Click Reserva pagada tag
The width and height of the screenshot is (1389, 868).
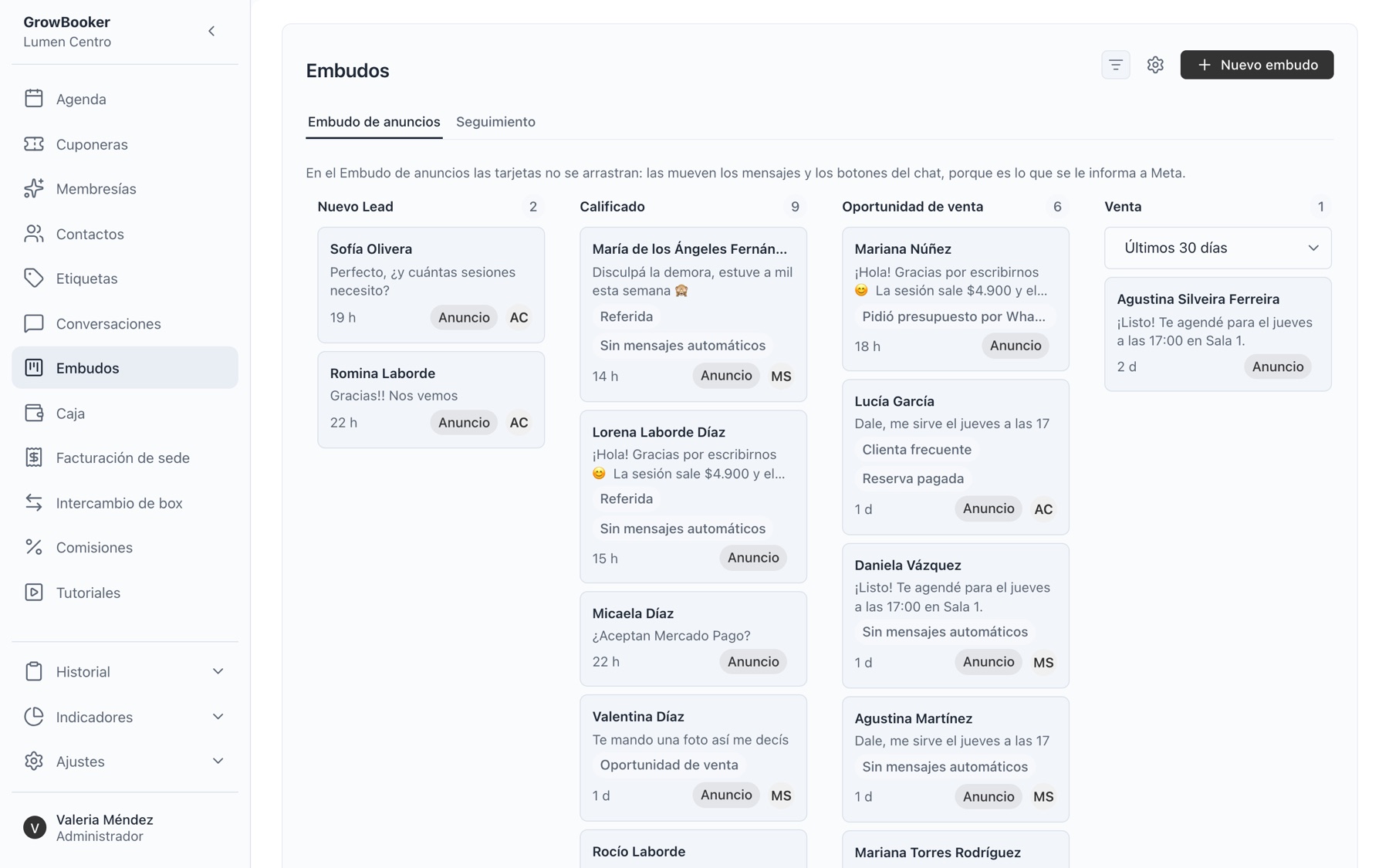tap(913, 478)
